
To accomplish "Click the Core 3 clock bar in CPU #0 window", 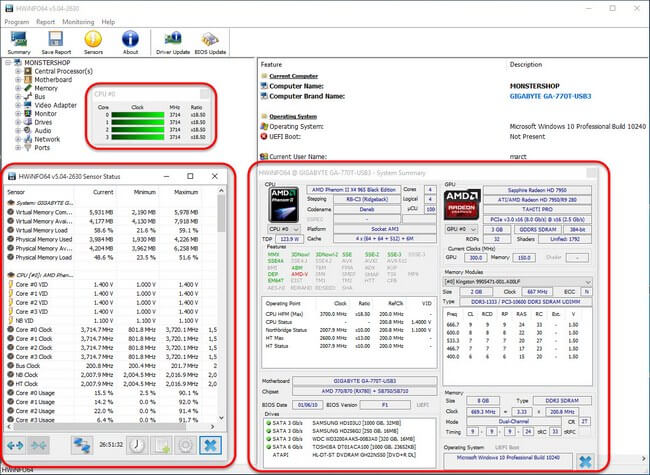I will (138, 137).
